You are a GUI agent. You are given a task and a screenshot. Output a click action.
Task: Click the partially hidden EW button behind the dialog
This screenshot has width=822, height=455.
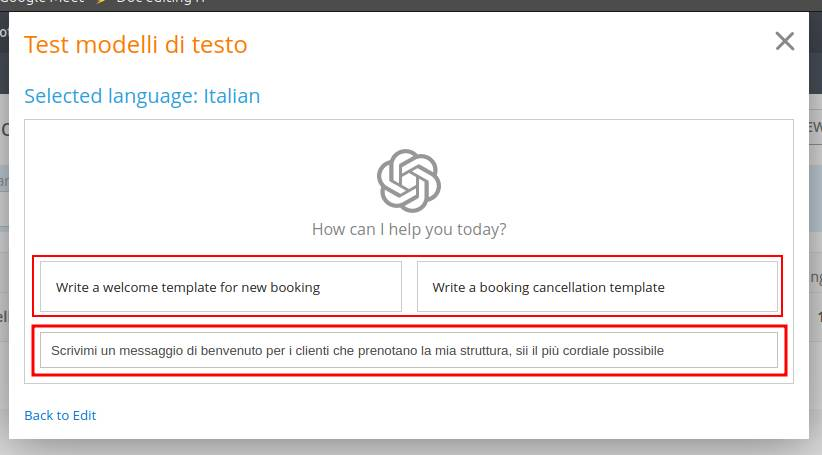(x=815, y=129)
